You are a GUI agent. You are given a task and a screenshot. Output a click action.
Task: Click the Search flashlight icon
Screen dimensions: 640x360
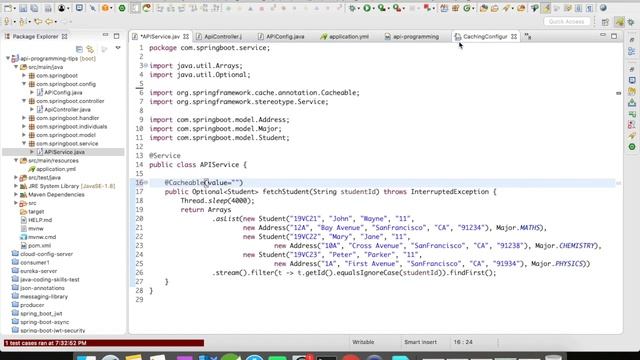[507, 8]
